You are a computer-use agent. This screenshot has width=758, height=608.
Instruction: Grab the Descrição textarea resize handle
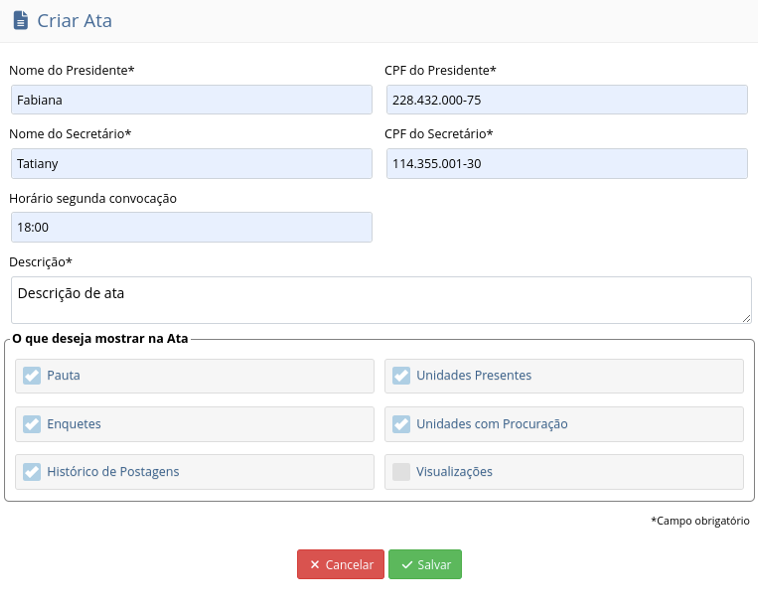[746, 318]
